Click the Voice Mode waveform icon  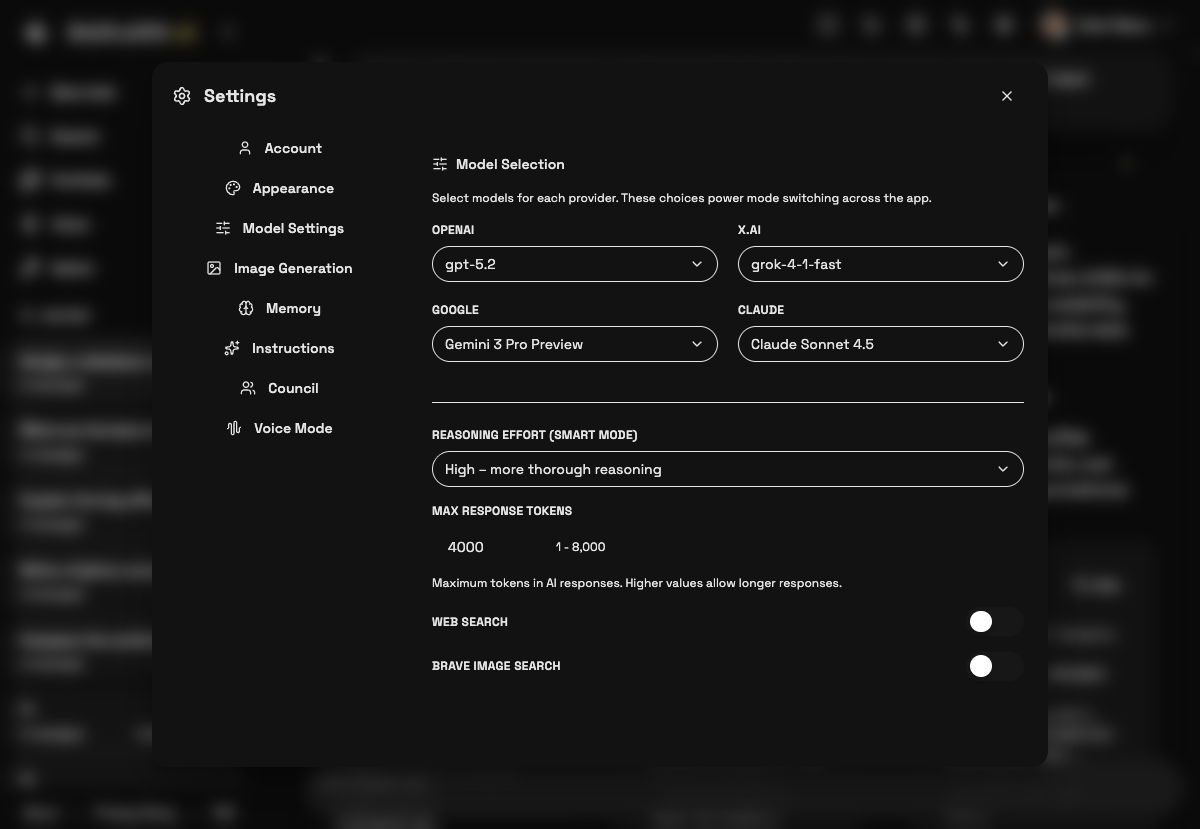pos(234,428)
